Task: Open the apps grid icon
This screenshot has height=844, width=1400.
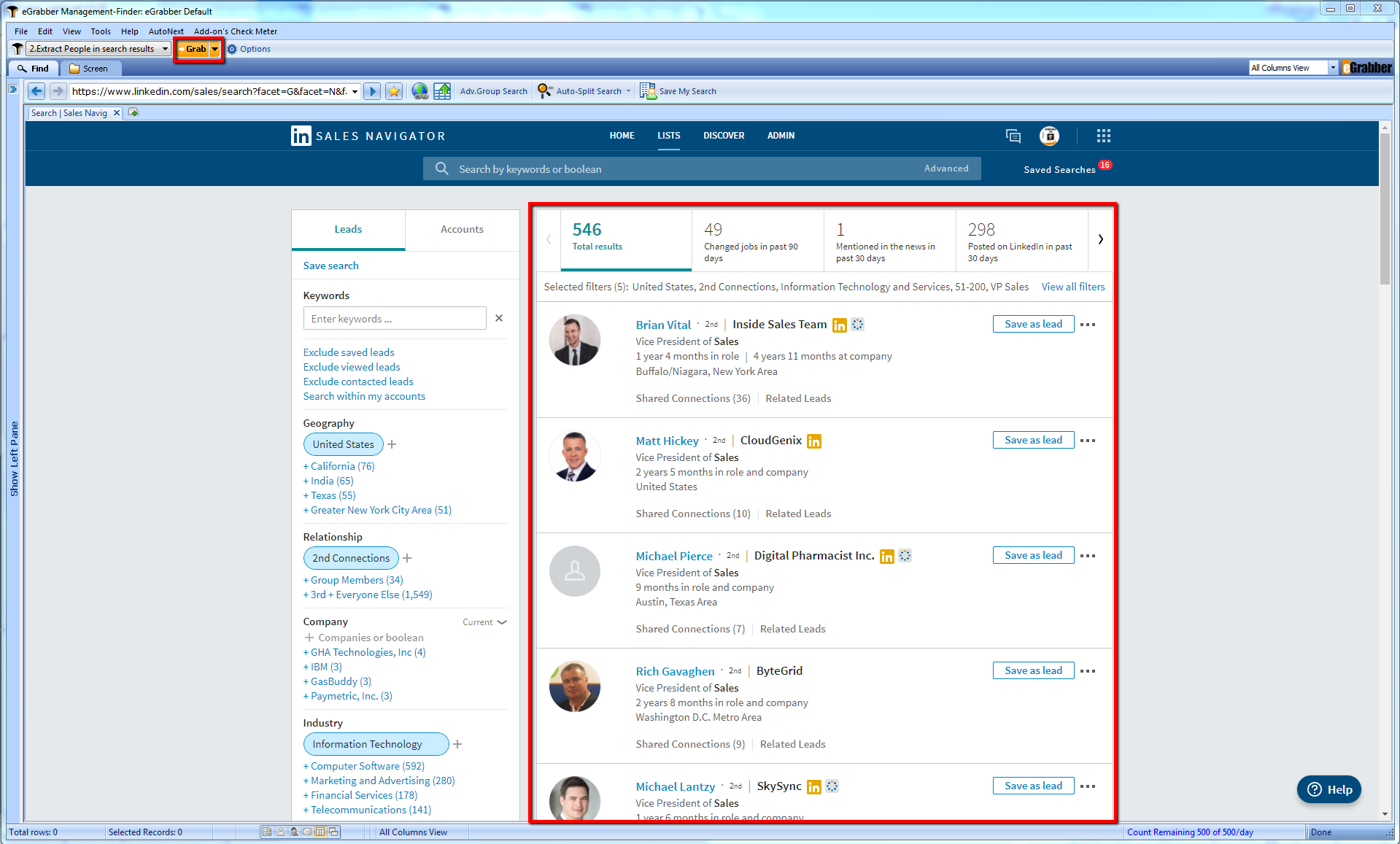Action: pos(1103,136)
